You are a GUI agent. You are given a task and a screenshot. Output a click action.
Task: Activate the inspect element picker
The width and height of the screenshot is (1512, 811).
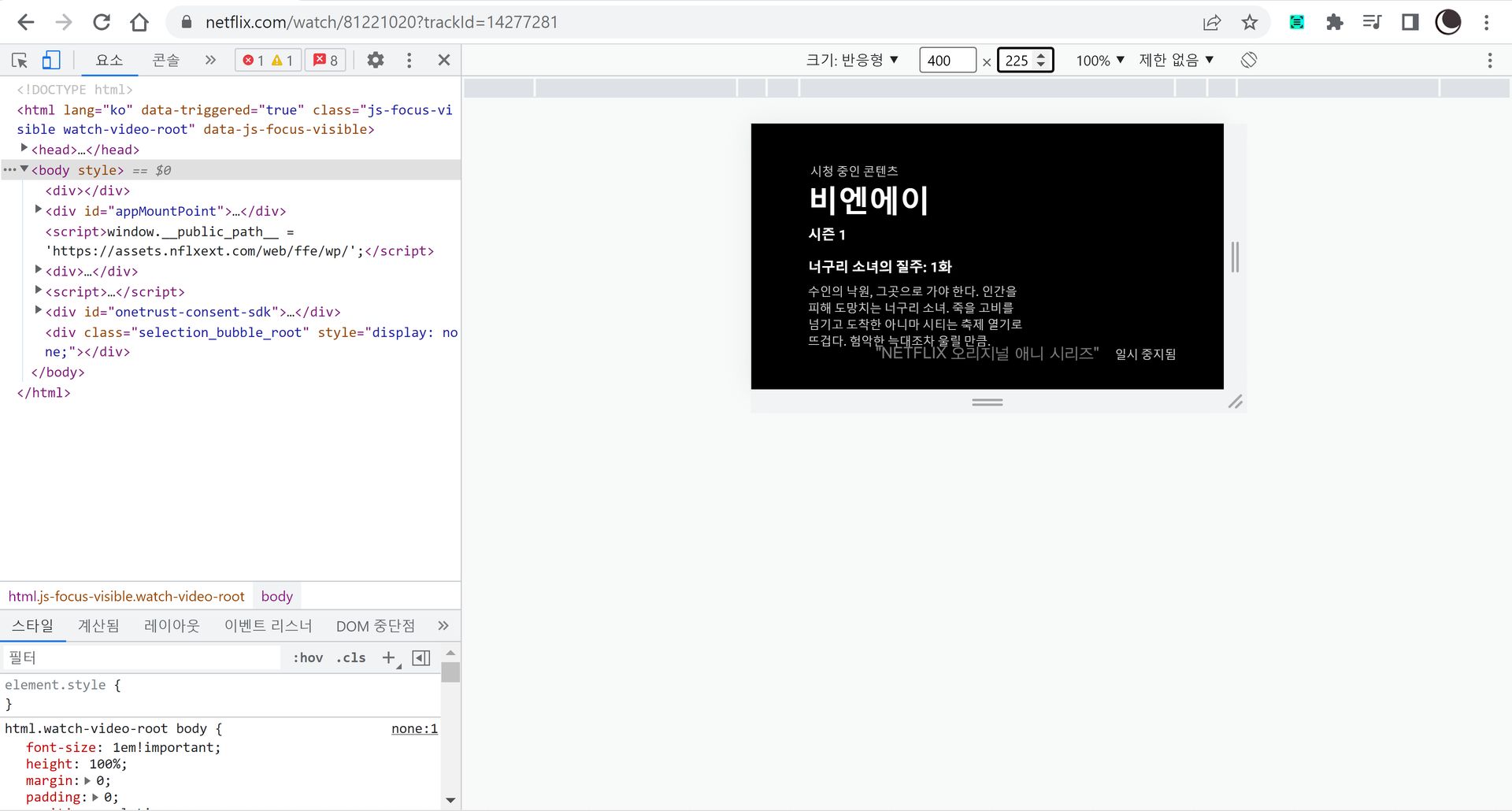pos(20,60)
